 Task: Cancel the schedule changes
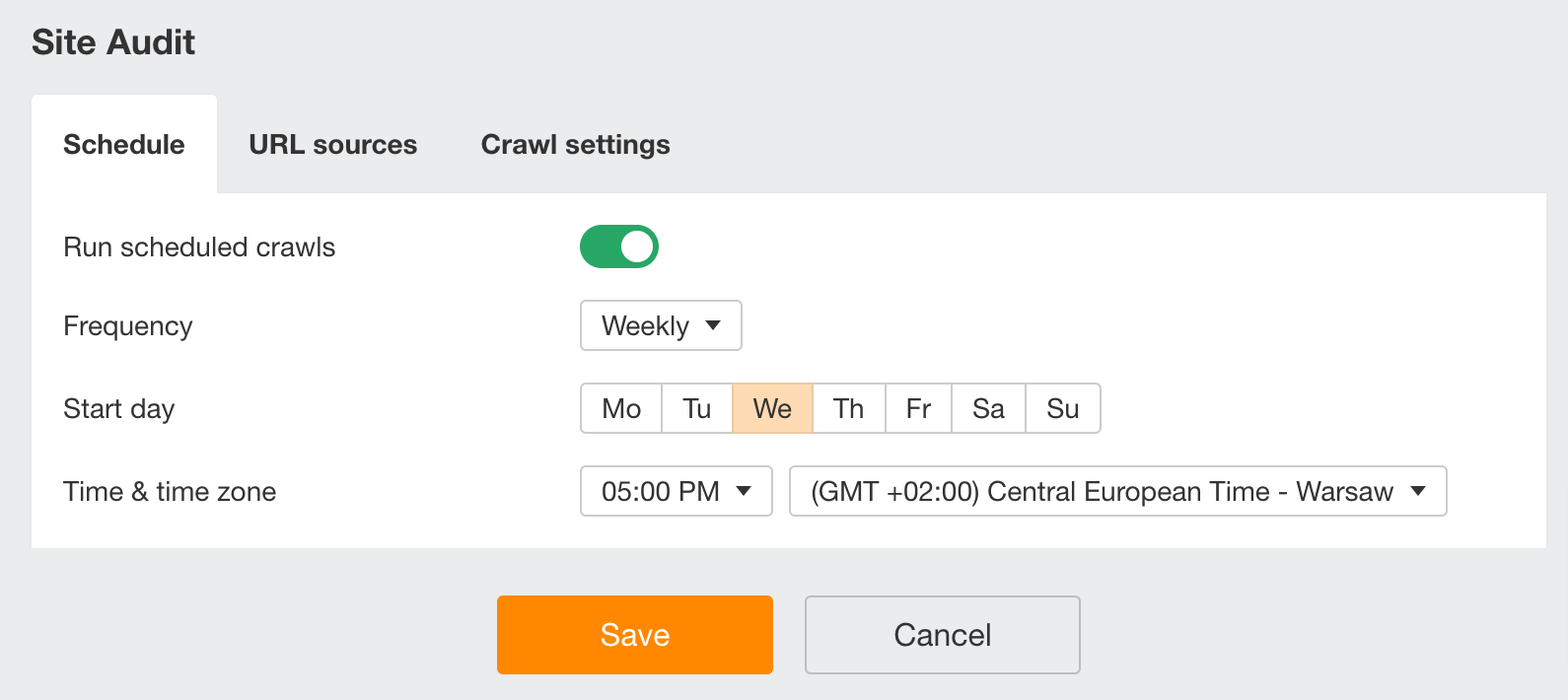[x=942, y=634]
